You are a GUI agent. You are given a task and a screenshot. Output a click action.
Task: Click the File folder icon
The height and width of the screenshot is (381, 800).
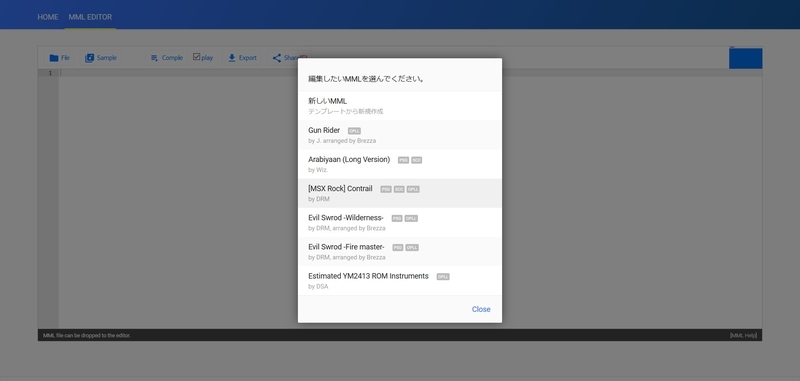click(x=54, y=58)
